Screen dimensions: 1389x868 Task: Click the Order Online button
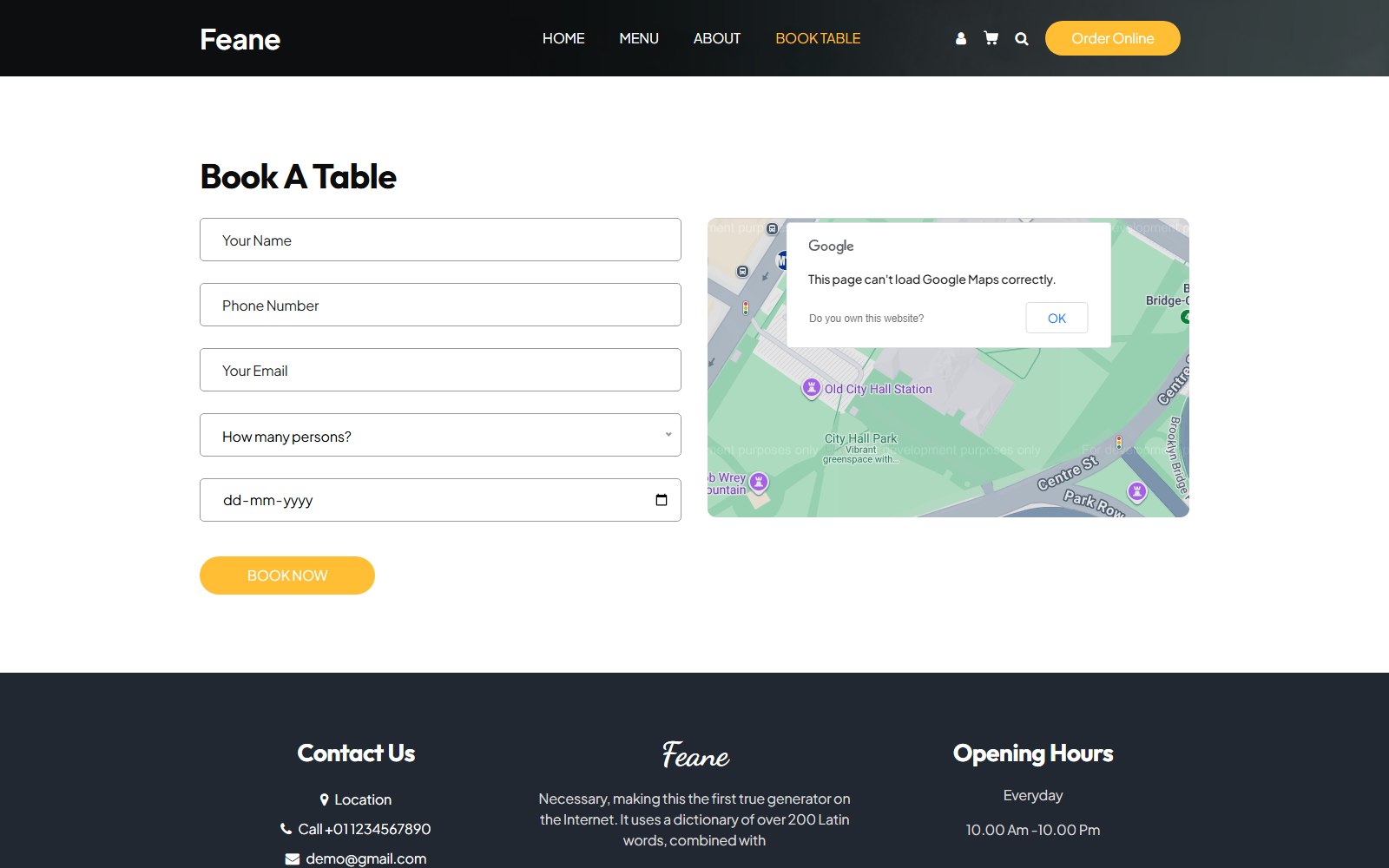[x=1113, y=38]
